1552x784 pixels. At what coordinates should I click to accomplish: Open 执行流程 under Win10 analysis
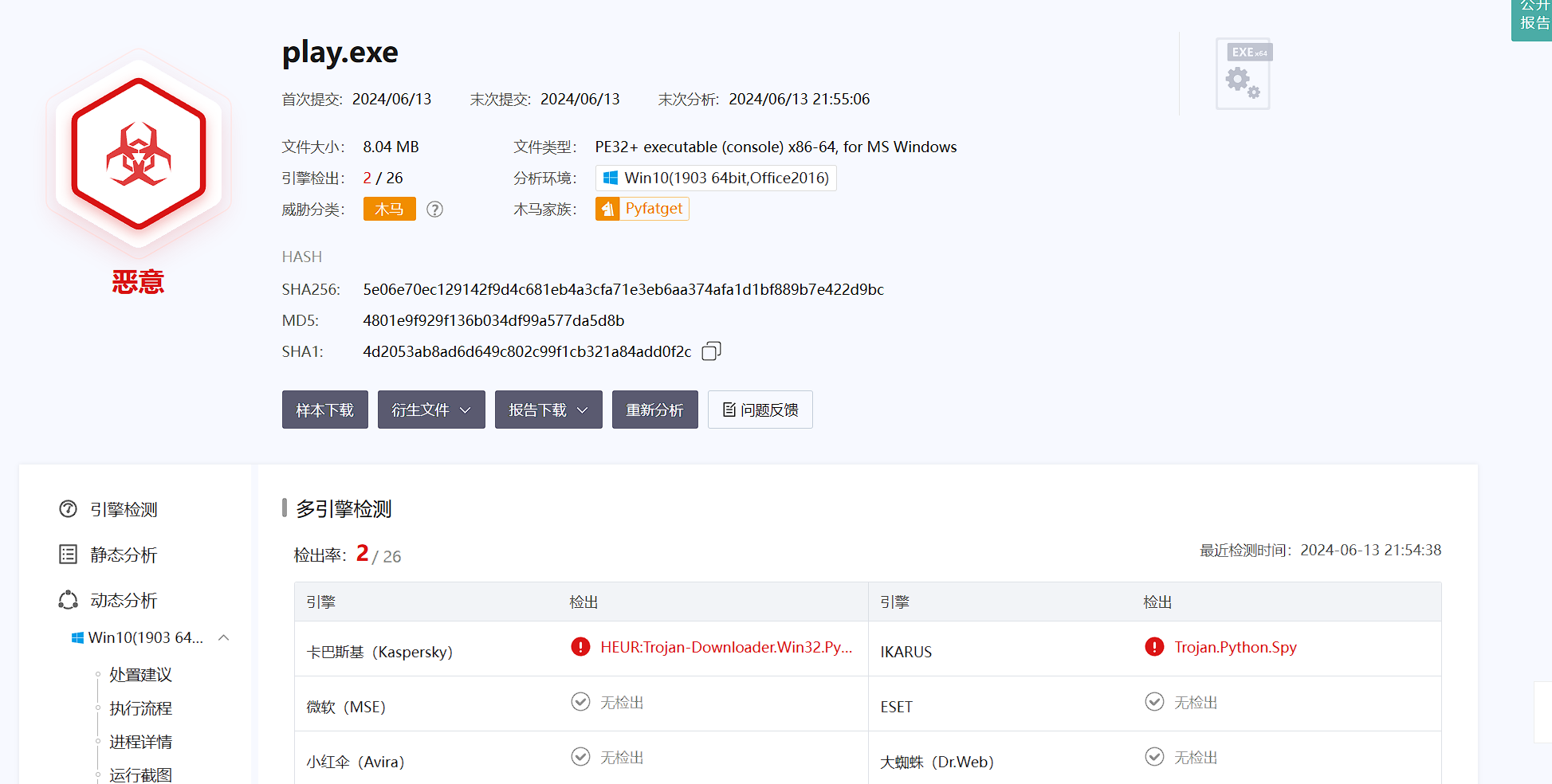[140, 708]
